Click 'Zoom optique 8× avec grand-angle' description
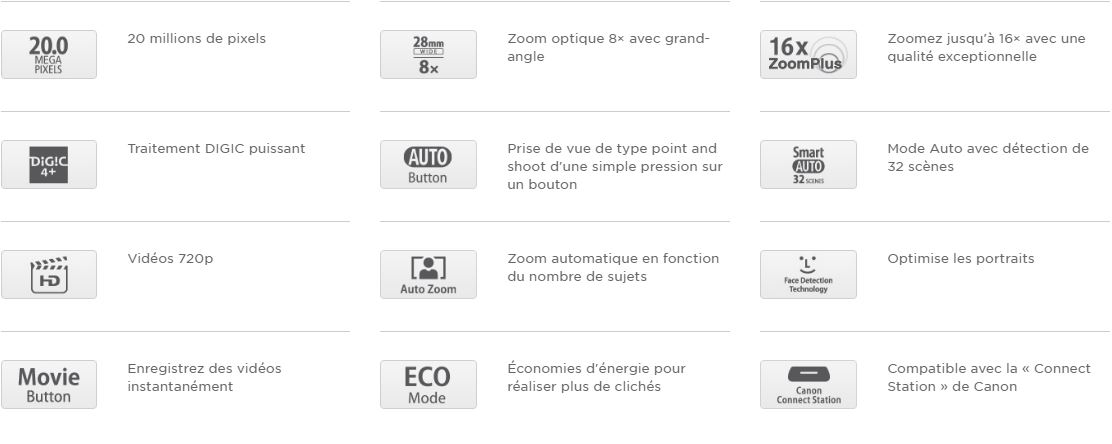The image size is (1112, 444). point(608,48)
